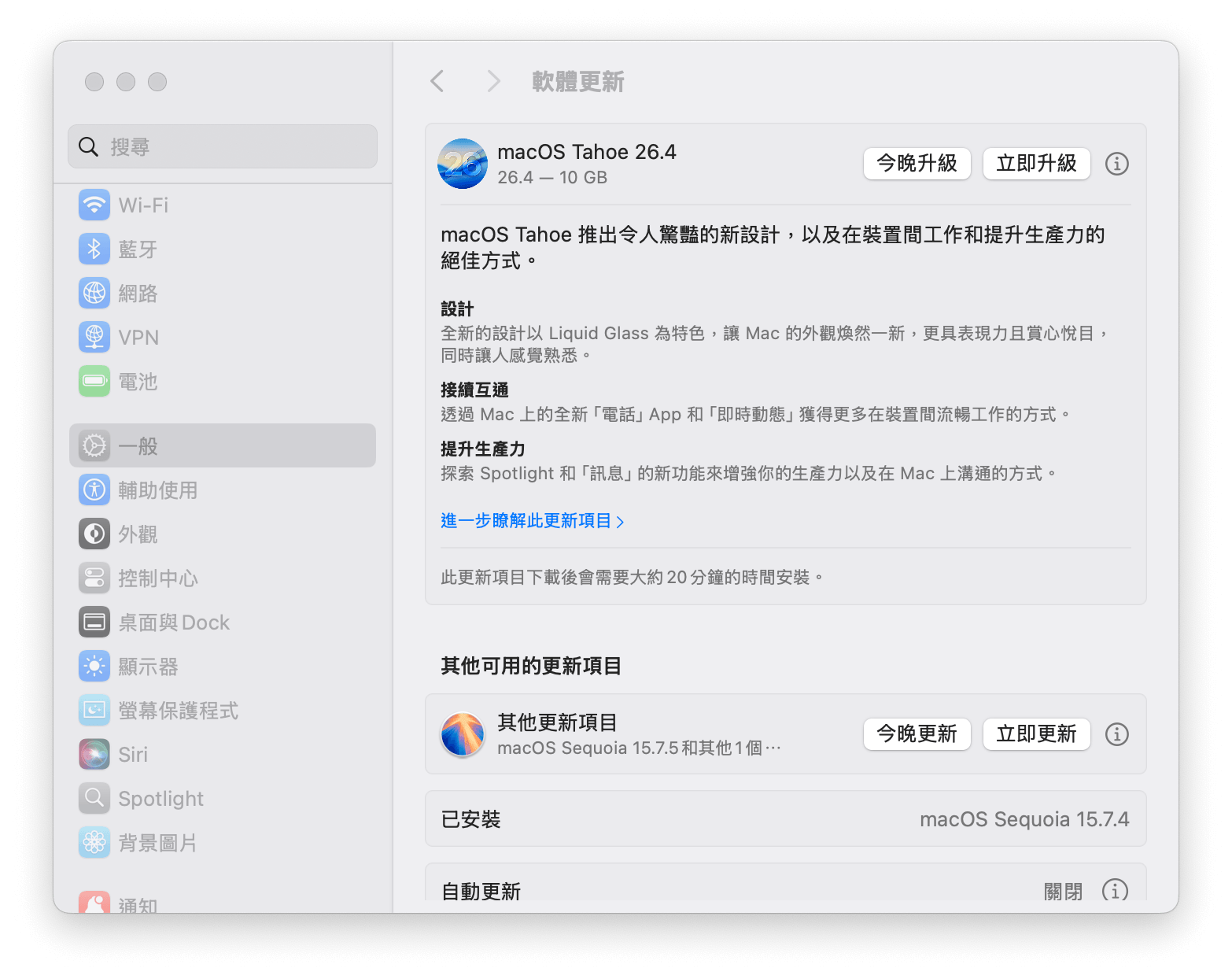This screenshot has height=979, width=1232.
Task: Show info for 其他更新項目
Action: (x=1117, y=734)
